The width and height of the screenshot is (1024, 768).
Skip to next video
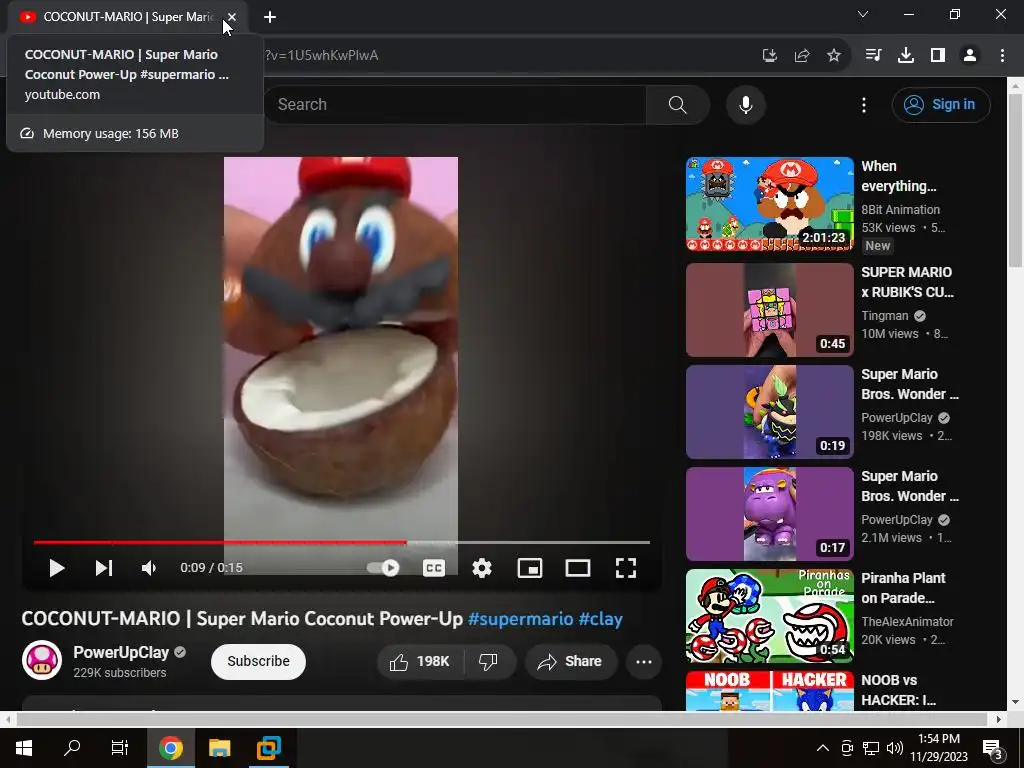coord(104,568)
